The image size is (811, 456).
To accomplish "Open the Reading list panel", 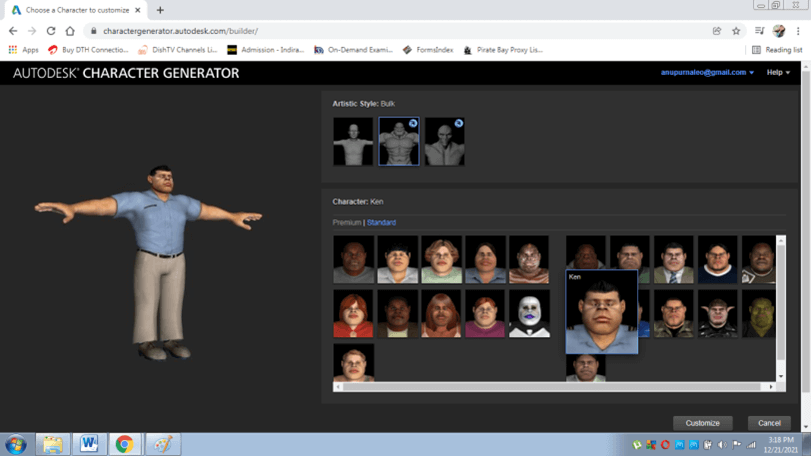I will click(777, 50).
